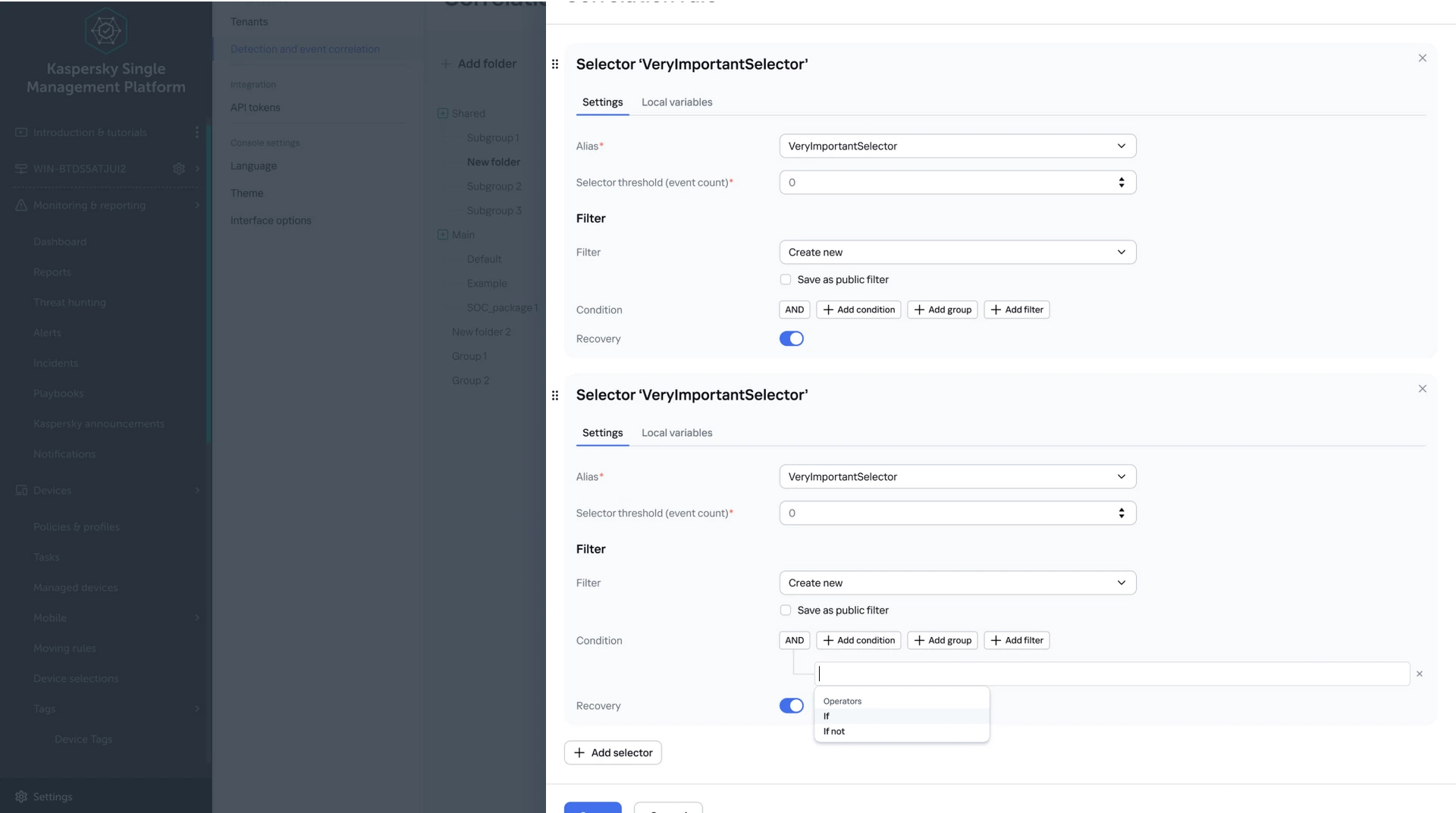Delete the empty condition row
This screenshot has height=813, width=1456.
point(1419,673)
